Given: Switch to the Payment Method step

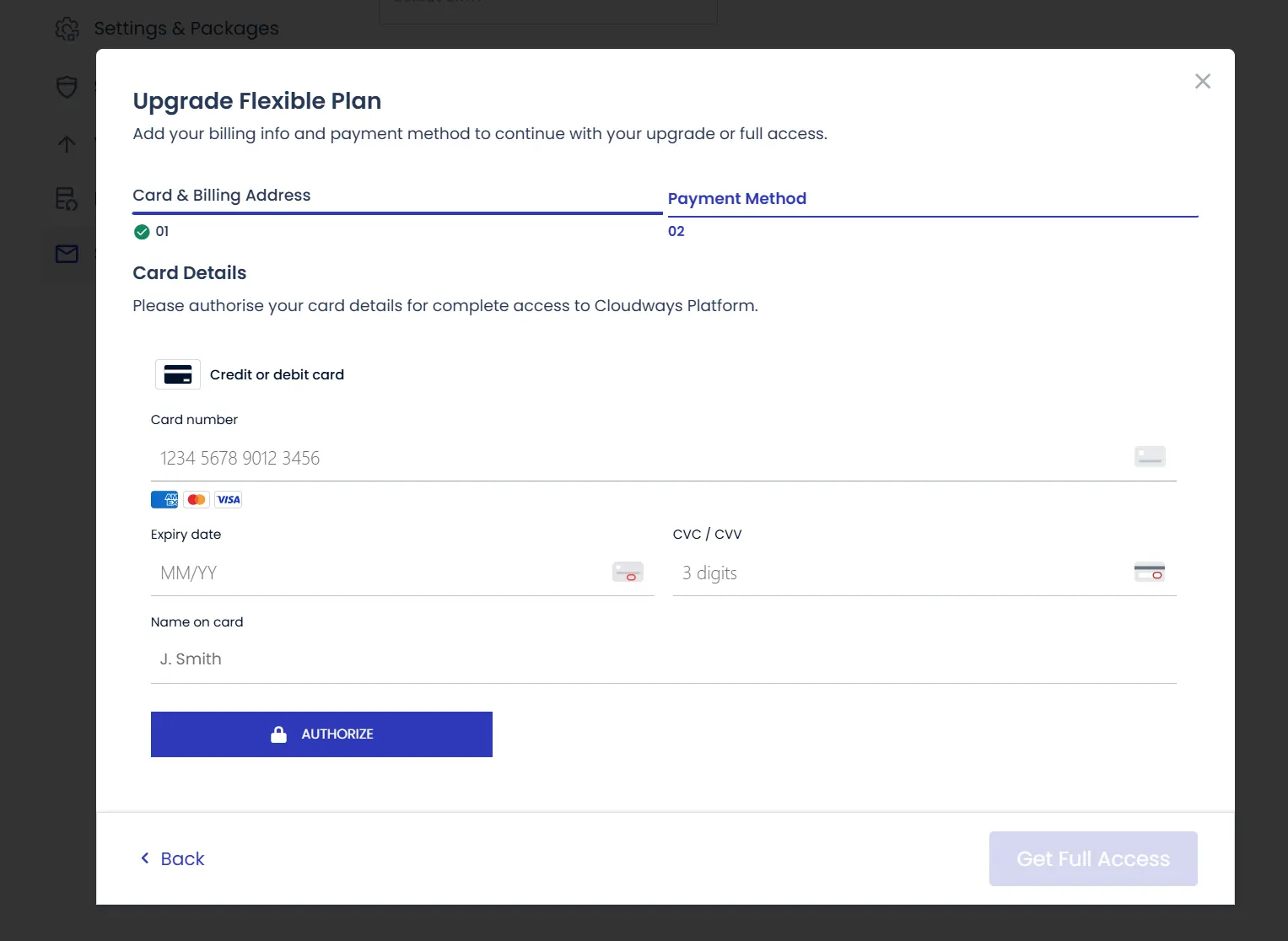Looking at the screenshot, I should point(737,198).
